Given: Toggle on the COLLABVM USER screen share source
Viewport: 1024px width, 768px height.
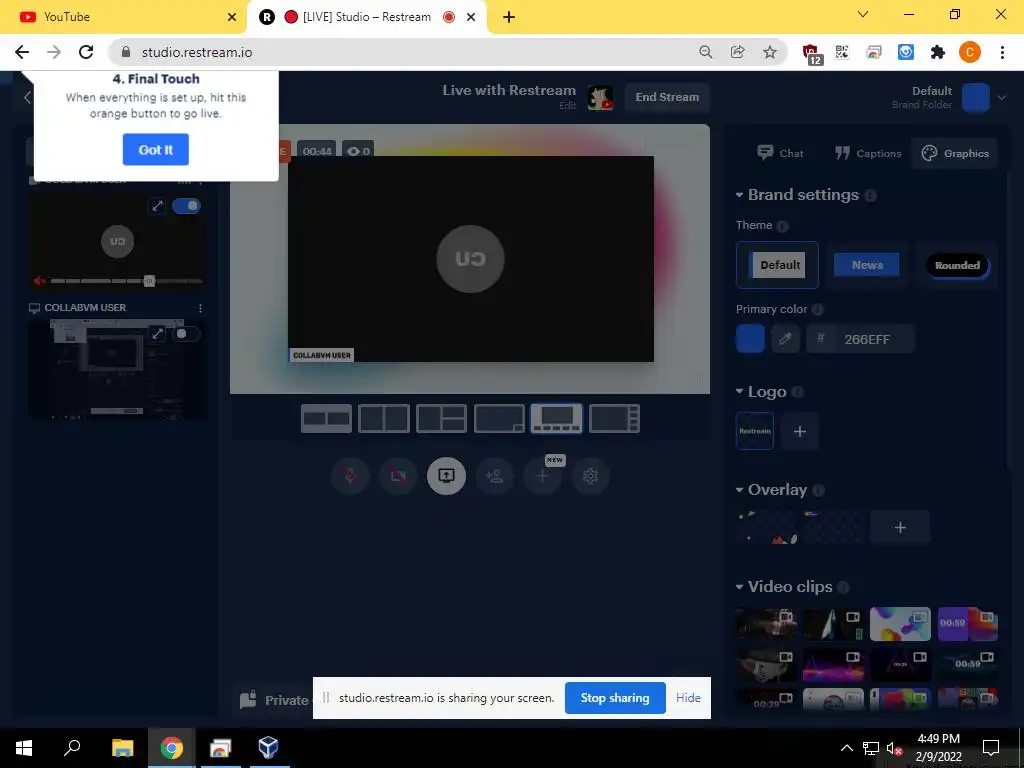Looking at the screenshot, I should click(x=186, y=334).
